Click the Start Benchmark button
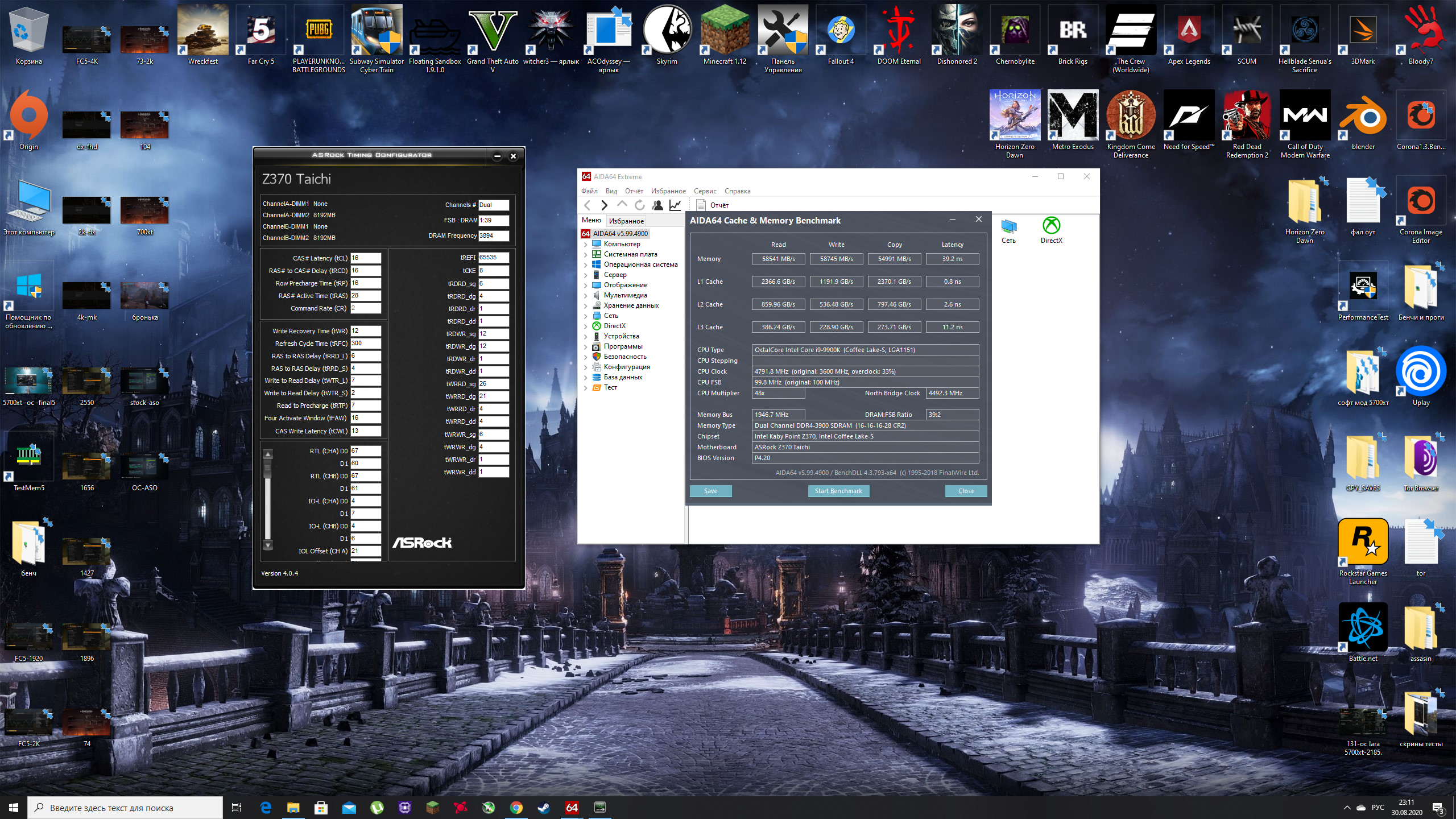The height and width of the screenshot is (819, 1456). point(838,491)
